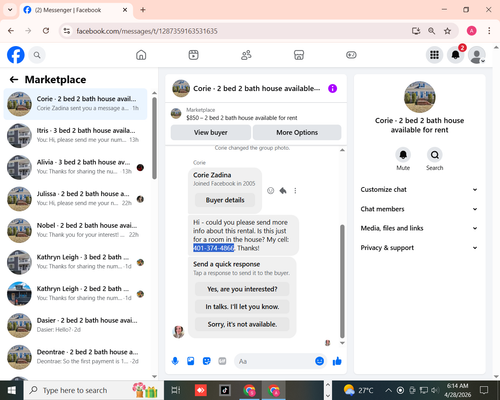Open more options dots beside card

coord(295,191)
